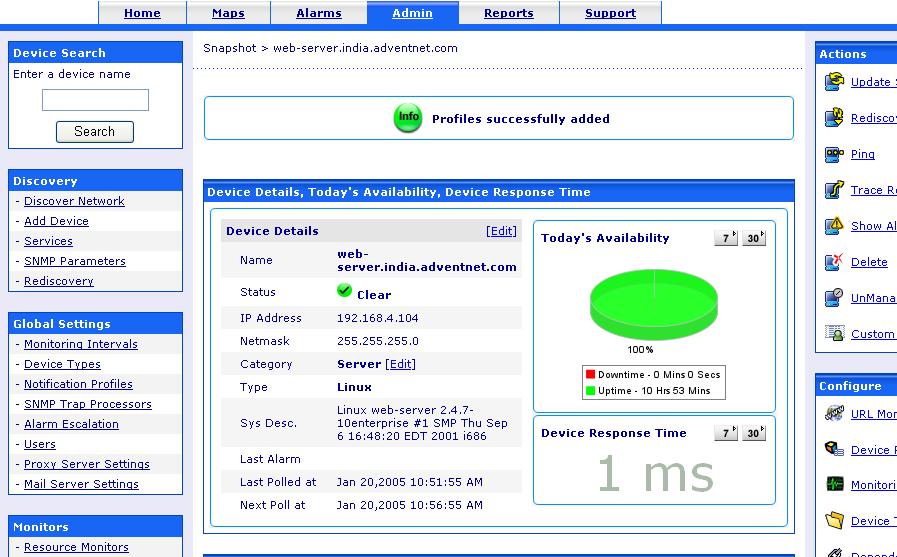
Task: Click the Device icon under Configure
Action: [x=834, y=449]
